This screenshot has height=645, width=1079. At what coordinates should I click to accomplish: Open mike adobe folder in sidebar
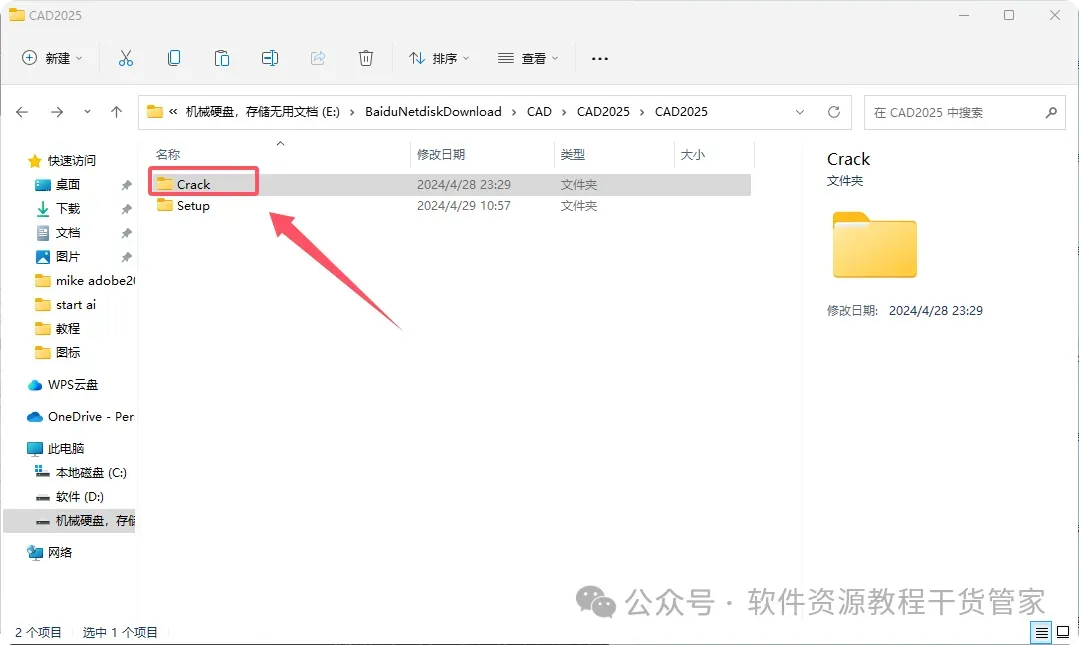[x=85, y=281]
